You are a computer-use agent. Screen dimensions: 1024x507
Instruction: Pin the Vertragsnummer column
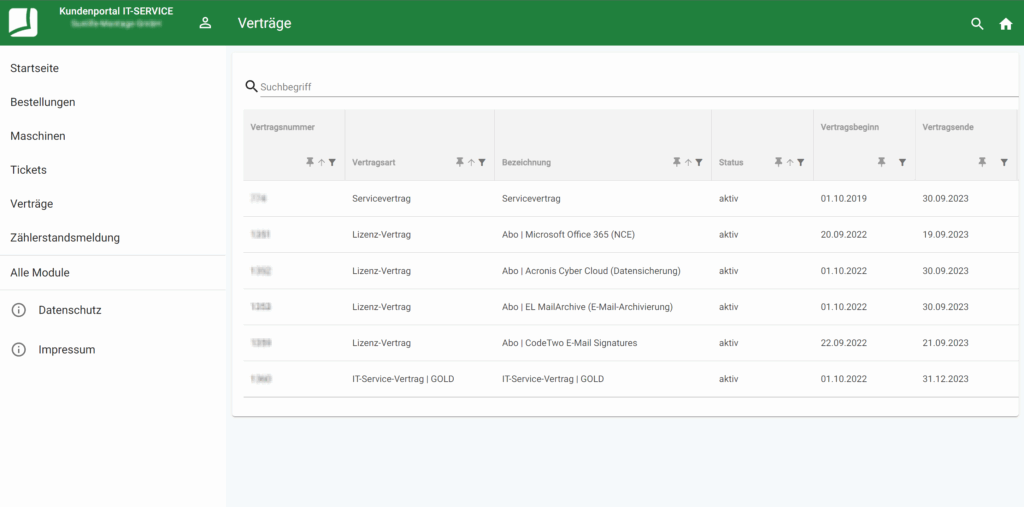coord(310,162)
